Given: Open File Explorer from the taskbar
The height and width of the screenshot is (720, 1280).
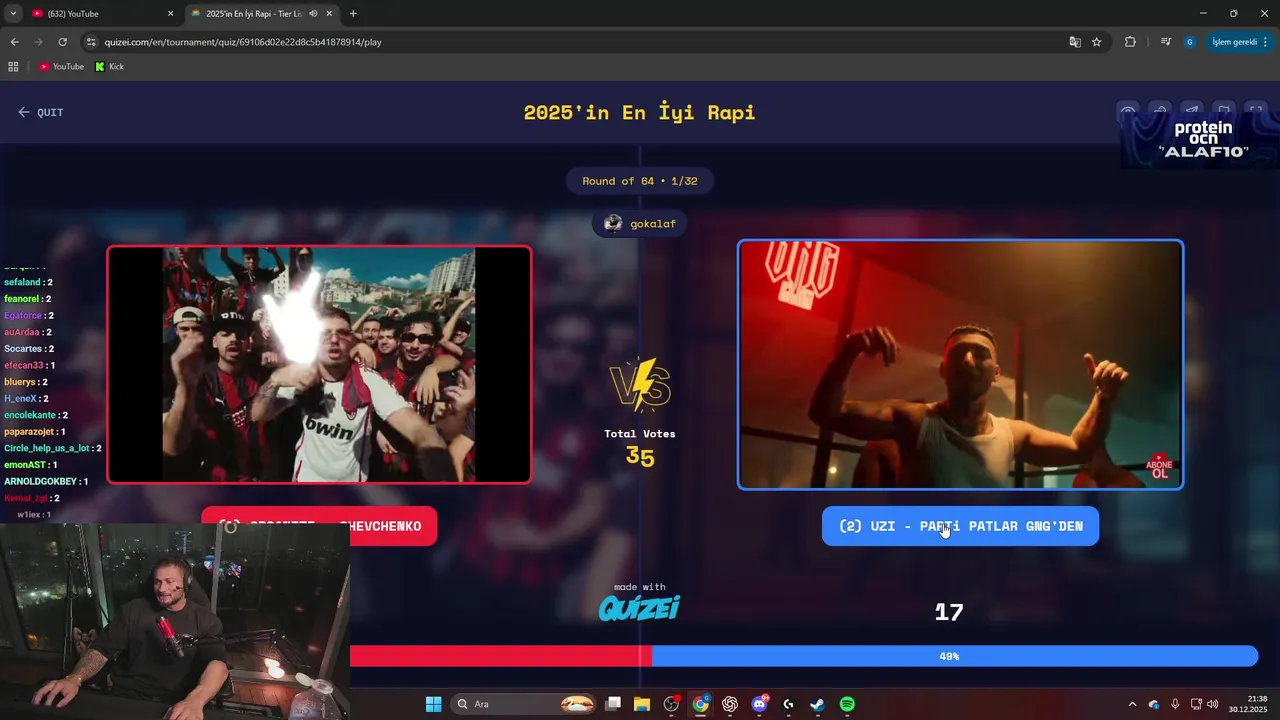Looking at the screenshot, I should [642, 704].
